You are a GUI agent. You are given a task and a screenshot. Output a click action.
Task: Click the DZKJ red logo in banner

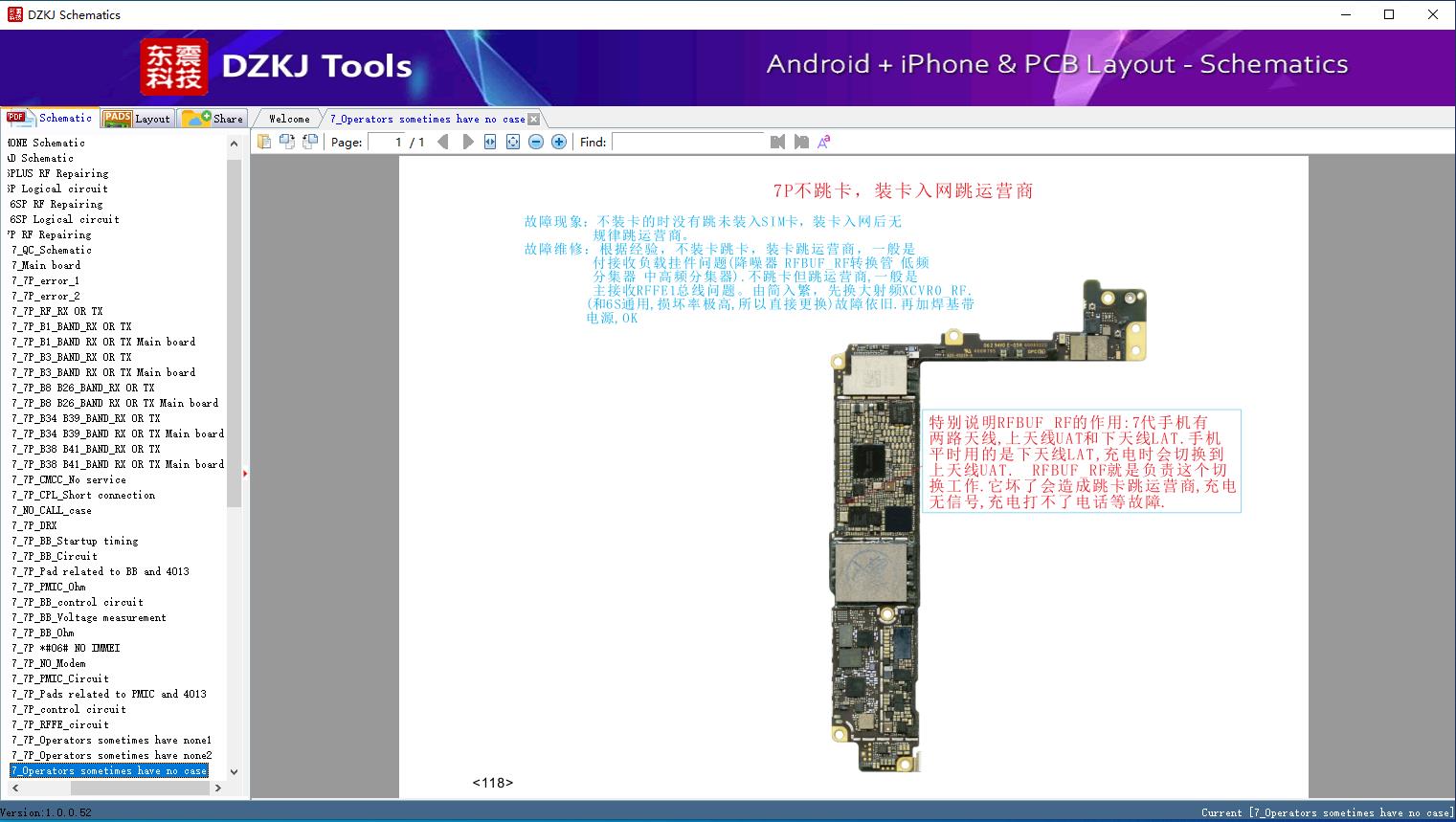pyautogui.click(x=174, y=67)
